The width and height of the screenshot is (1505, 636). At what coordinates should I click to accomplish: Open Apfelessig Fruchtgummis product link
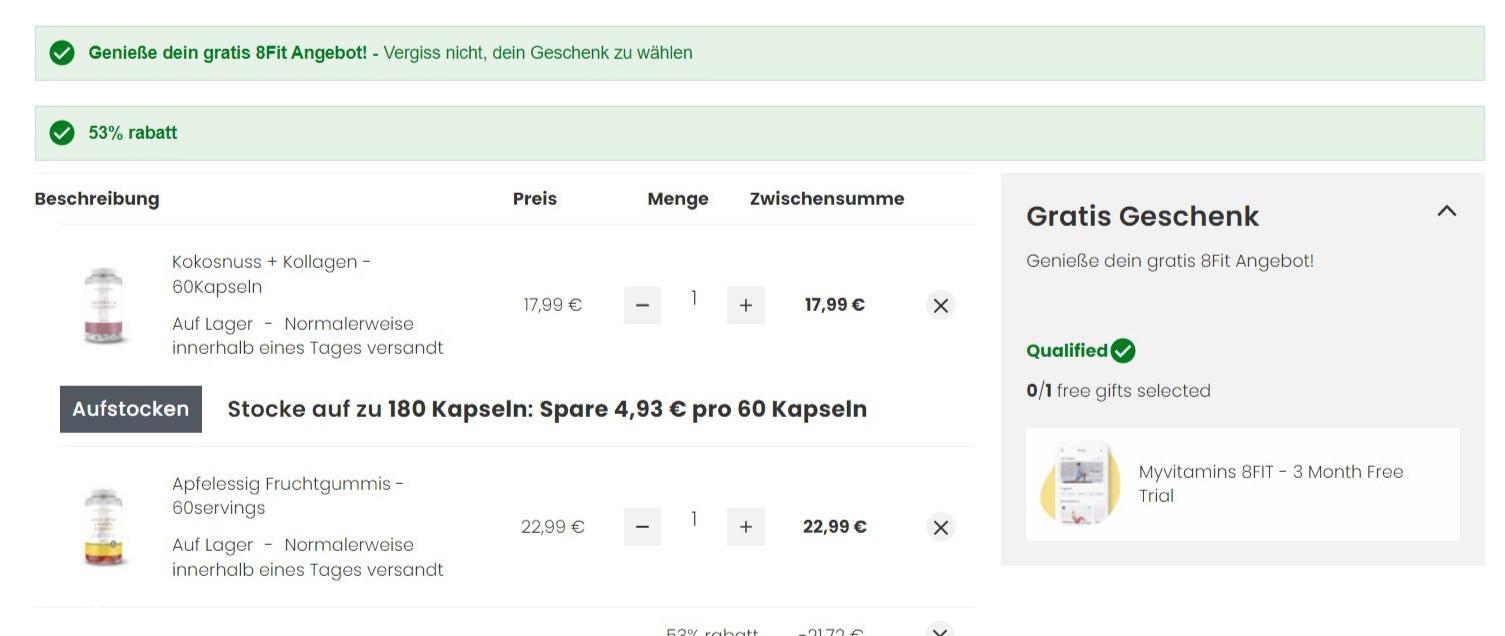pos(288,496)
